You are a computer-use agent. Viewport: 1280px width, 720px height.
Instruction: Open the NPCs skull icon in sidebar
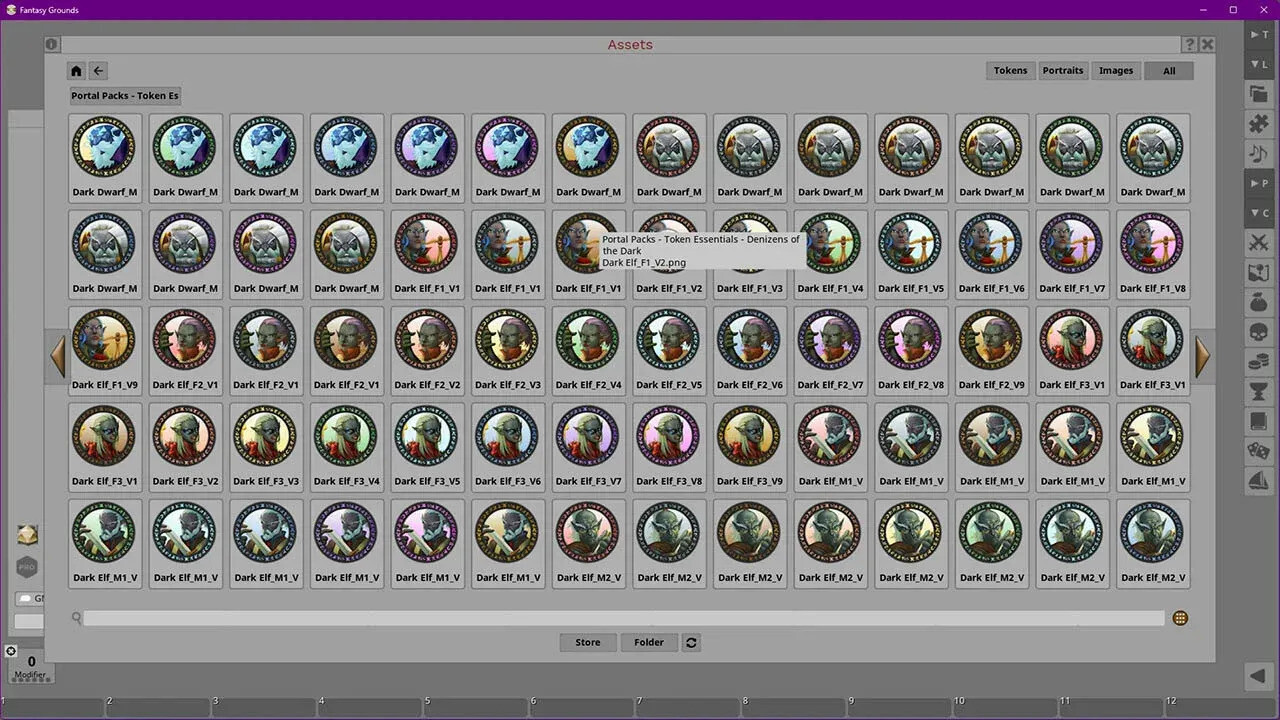coord(1258,332)
